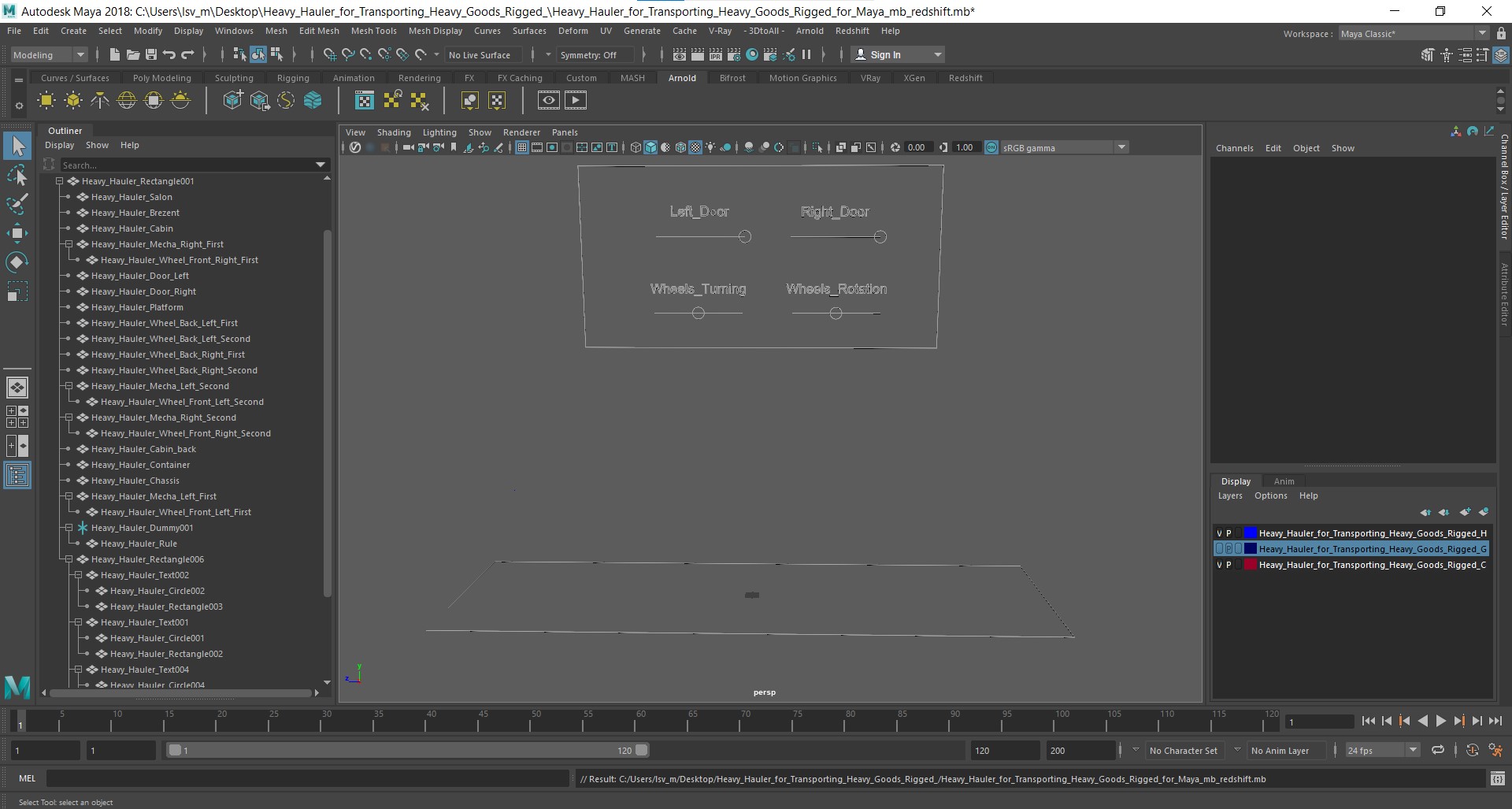Move the selected layer down in the list
The width and height of the screenshot is (1512, 809).
click(x=1443, y=512)
